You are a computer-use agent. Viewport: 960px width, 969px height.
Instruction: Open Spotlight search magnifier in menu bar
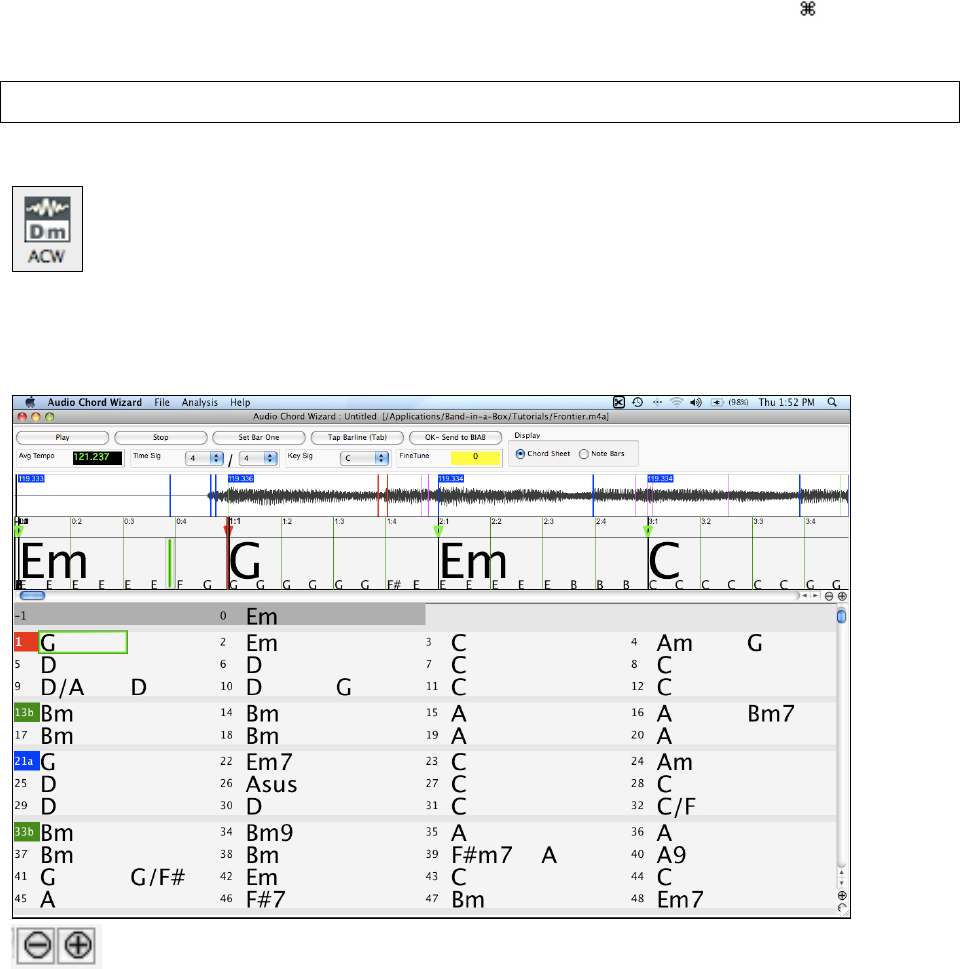pyautogui.click(x=832, y=402)
